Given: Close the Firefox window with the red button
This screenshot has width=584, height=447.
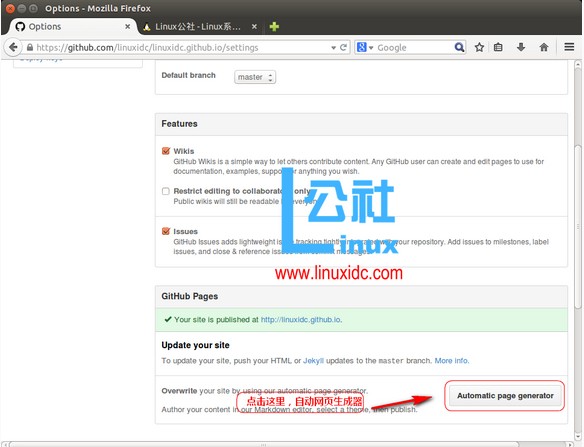Looking at the screenshot, I should pyautogui.click(x=10, y=8).
